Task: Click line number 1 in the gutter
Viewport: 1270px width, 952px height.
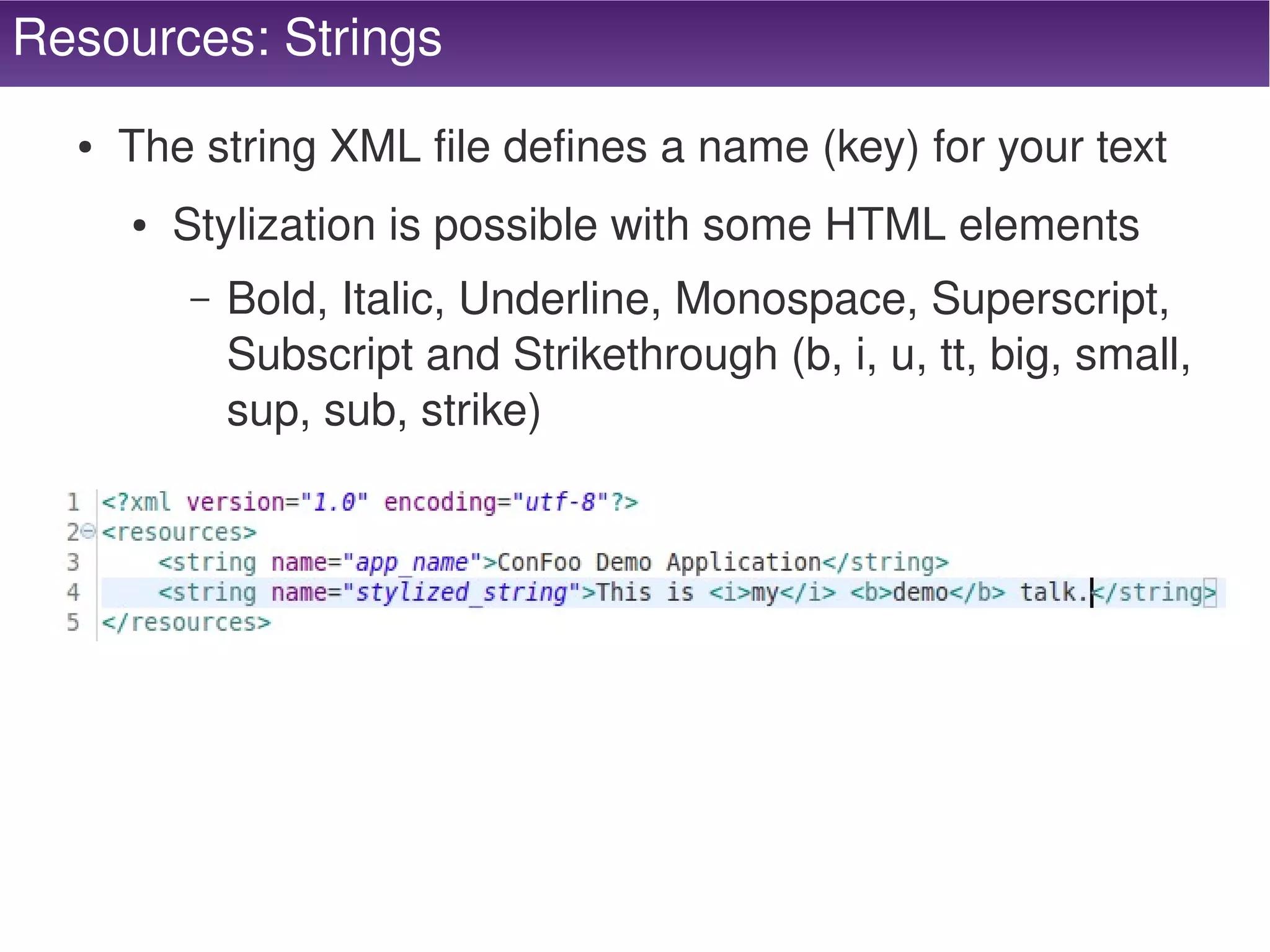Action: (x=73, y=502)
